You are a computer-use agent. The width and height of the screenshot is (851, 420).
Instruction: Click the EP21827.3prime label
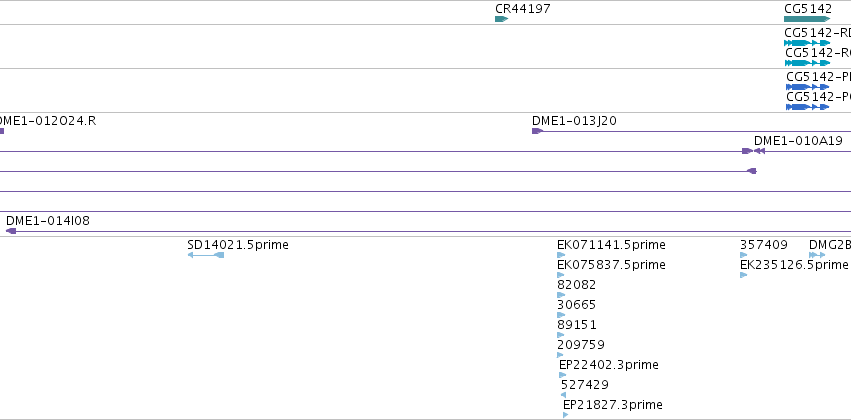tap(612, 405)
